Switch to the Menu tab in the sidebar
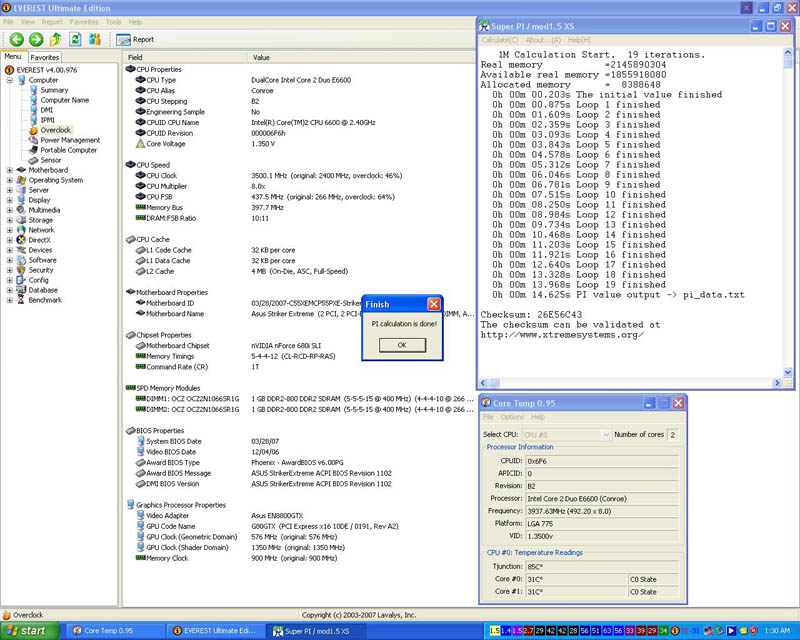The image size is (800, 640). pos(13,57)
